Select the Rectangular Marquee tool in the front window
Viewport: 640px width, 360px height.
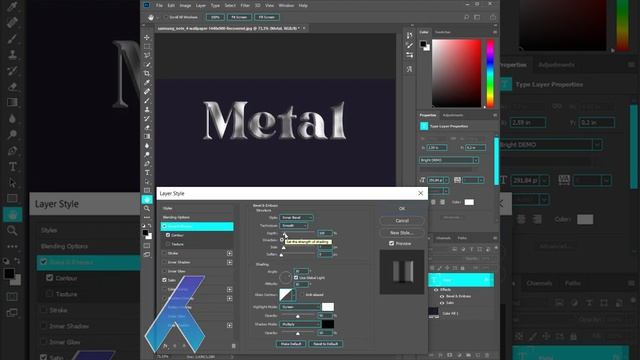click(x=147, y=47)
